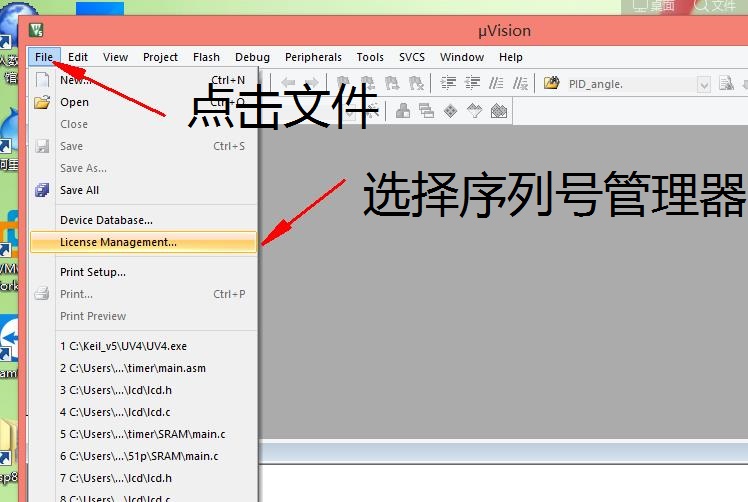The height and width of the screenshot is (502, 748).
Task: Open the View menu
Action: click(x=115, y=57)
